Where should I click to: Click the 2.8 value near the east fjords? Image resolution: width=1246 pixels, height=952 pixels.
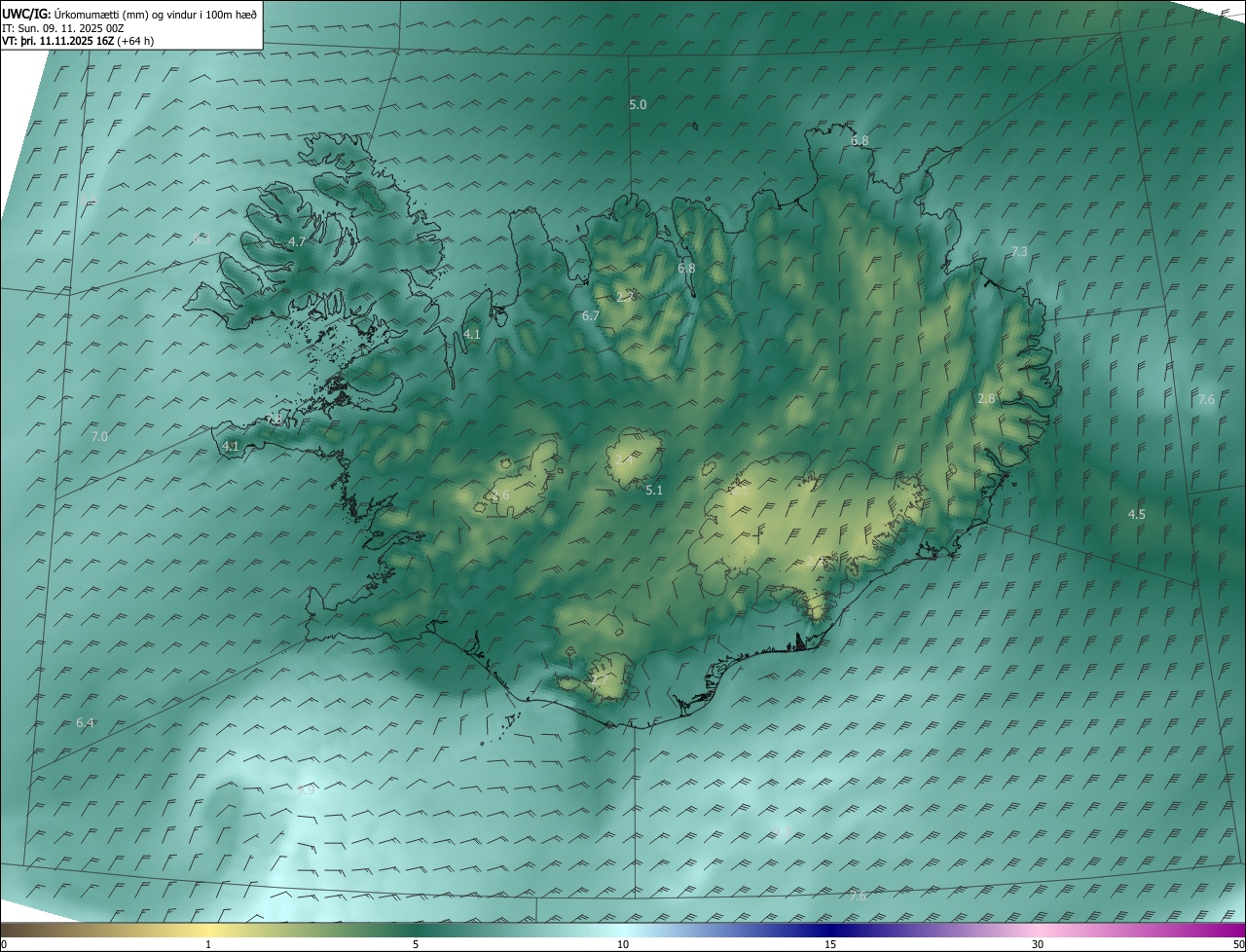coord(986,399)
